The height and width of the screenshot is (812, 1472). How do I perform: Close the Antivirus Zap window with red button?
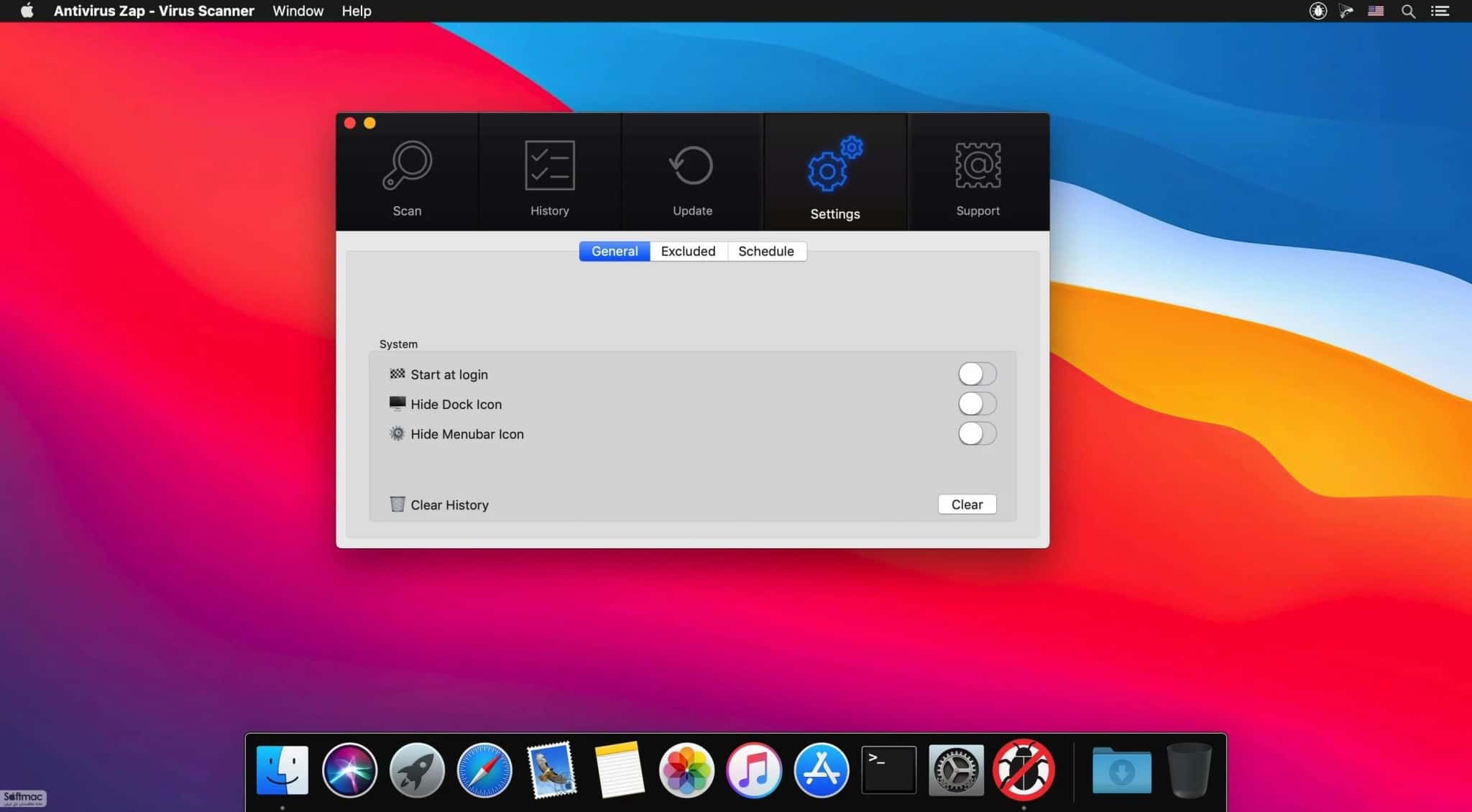(350, 123)
